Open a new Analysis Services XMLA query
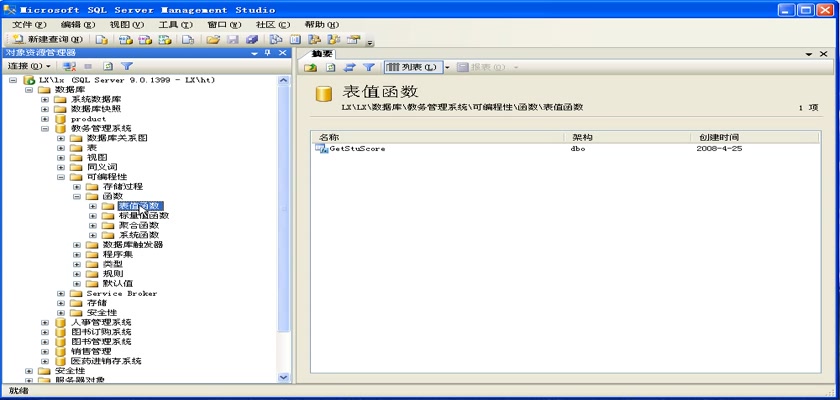This screenshot has height=400, width=840. click(165, 40)
